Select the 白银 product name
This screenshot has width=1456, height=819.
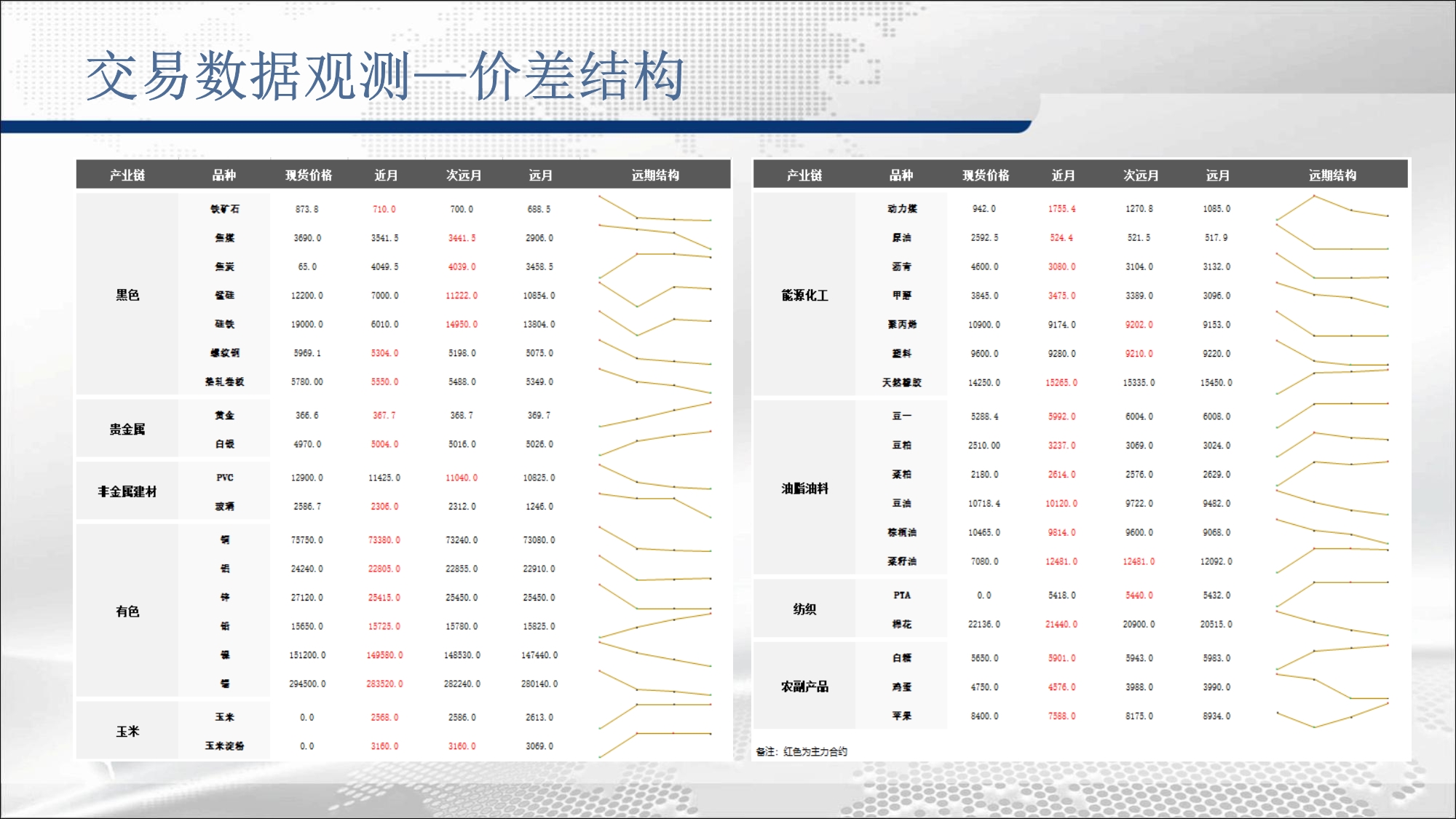click(225, 444)
